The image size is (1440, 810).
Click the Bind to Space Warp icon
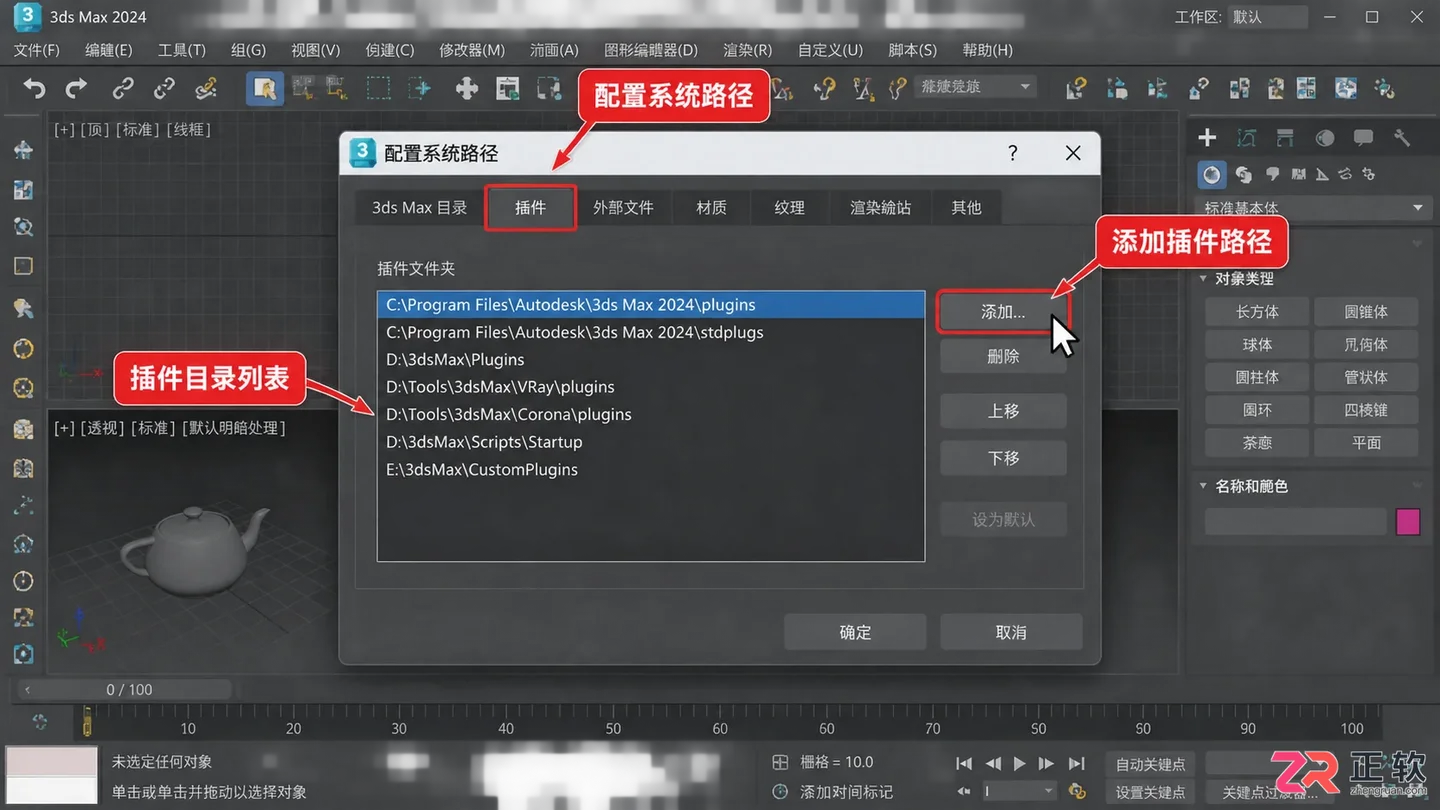(x=206, y=89)
